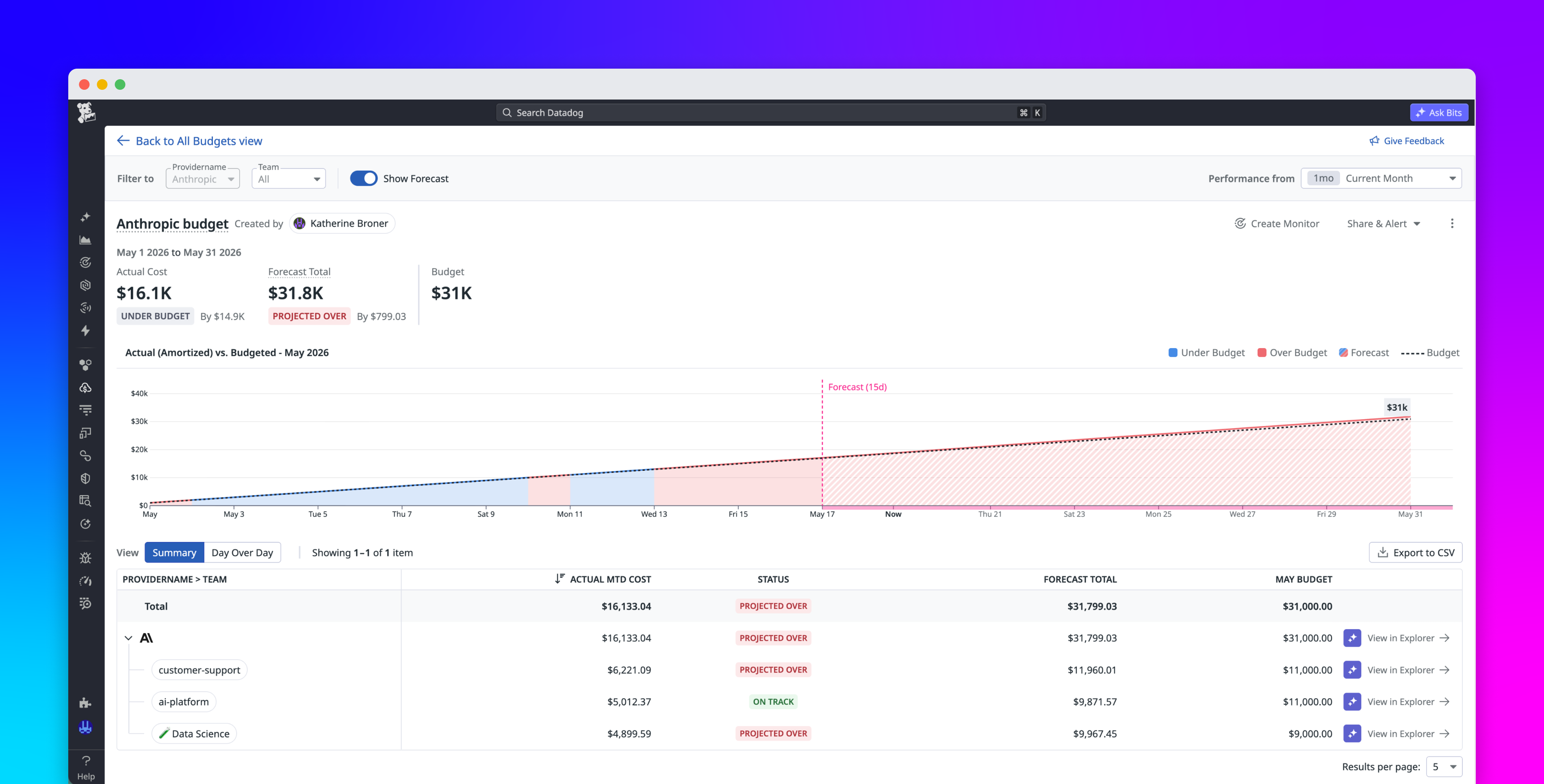Click the customer-support team tag
Viewport: 1544px width, 784px height.
coord(199,669)
